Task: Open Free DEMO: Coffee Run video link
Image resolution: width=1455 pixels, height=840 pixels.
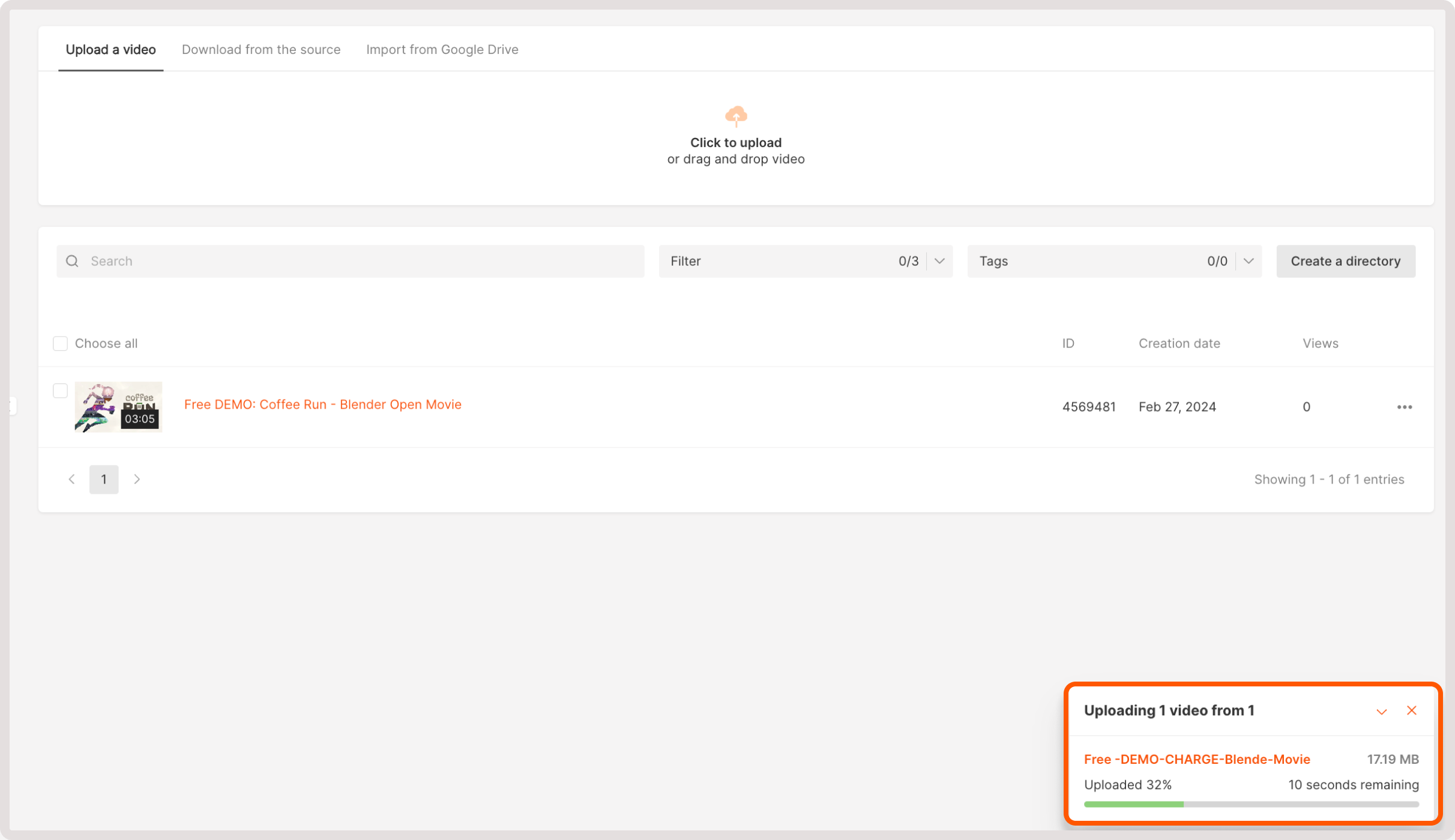Action: click(323, 404)
